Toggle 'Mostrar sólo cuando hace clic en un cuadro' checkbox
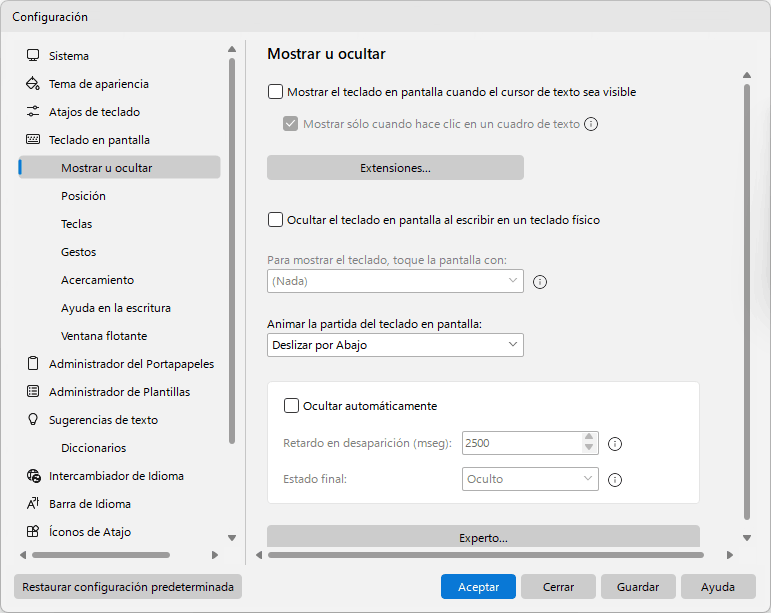The image size is (771, 613). click(291, 124)
